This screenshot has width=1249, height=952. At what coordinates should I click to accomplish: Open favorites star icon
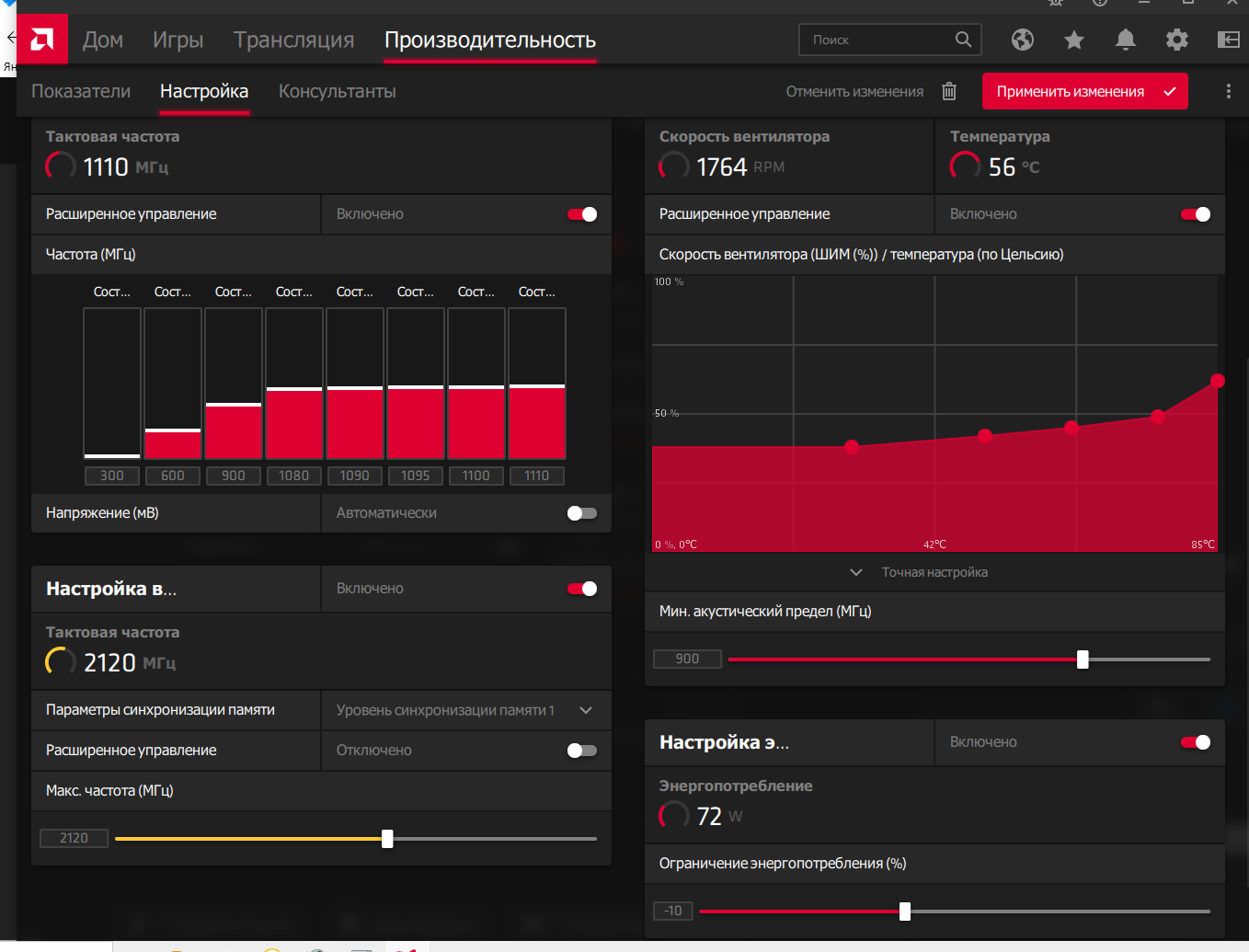[1074, 40]
